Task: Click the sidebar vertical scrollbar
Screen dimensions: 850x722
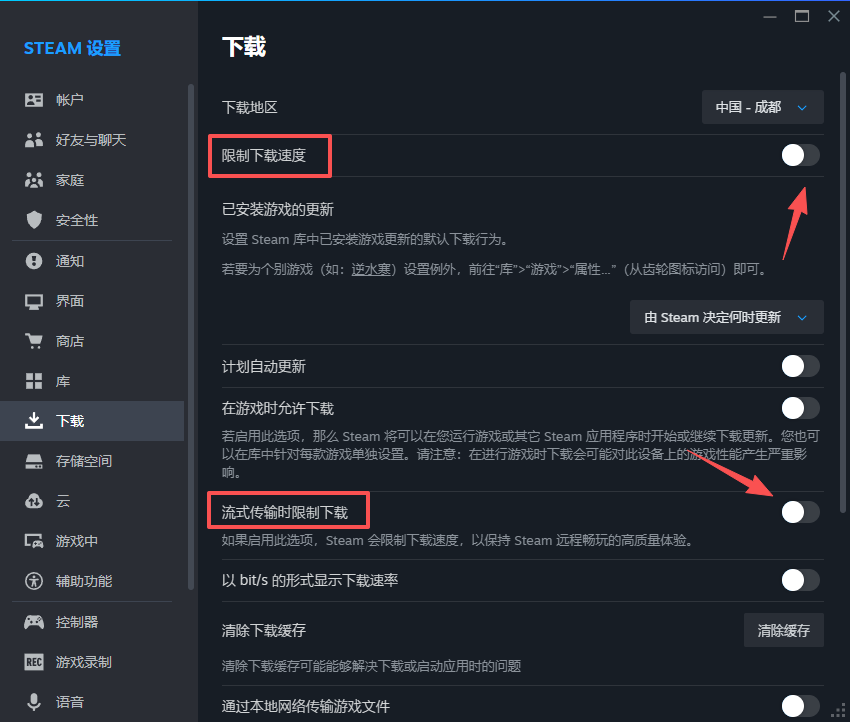Action: 191,340
